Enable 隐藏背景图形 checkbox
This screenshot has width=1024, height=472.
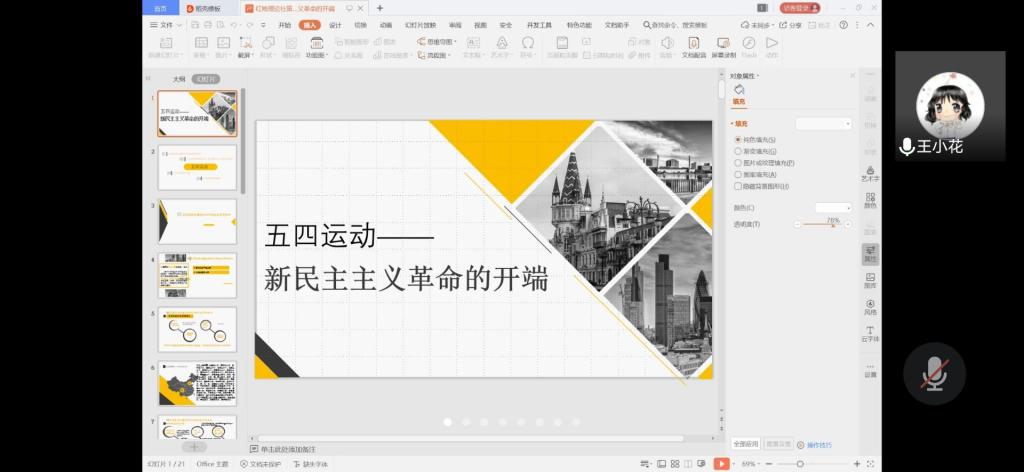(x=738, y=186)
